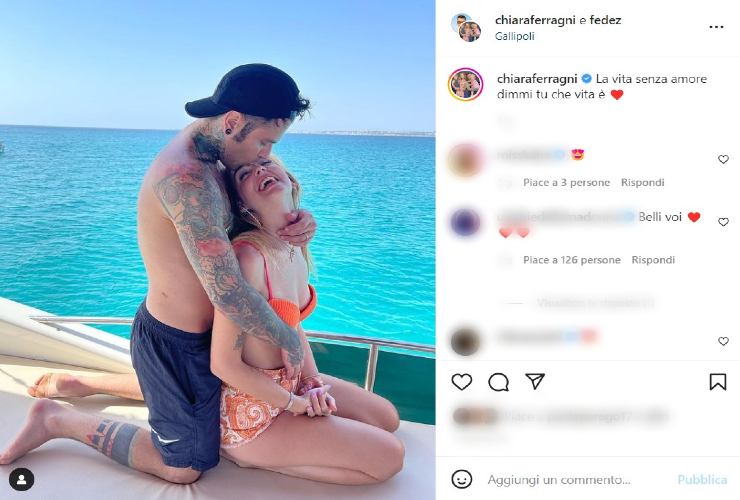
Task: Open the emoji picker smiley icon
Action: (x=462, y=479)
